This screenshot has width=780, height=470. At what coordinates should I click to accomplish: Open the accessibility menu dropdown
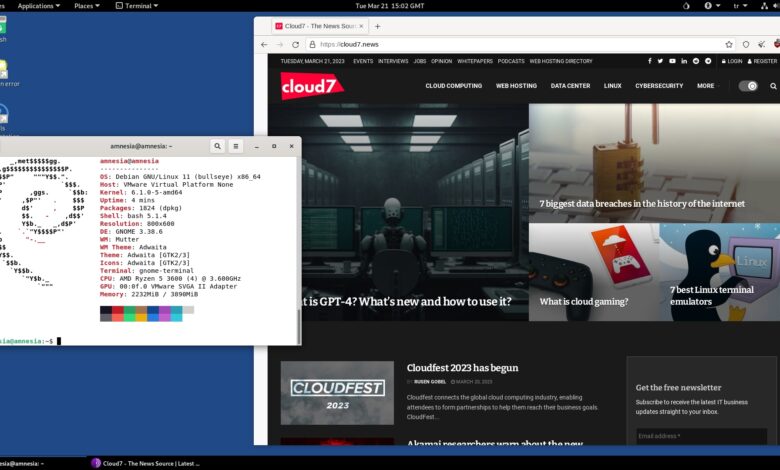712,6
